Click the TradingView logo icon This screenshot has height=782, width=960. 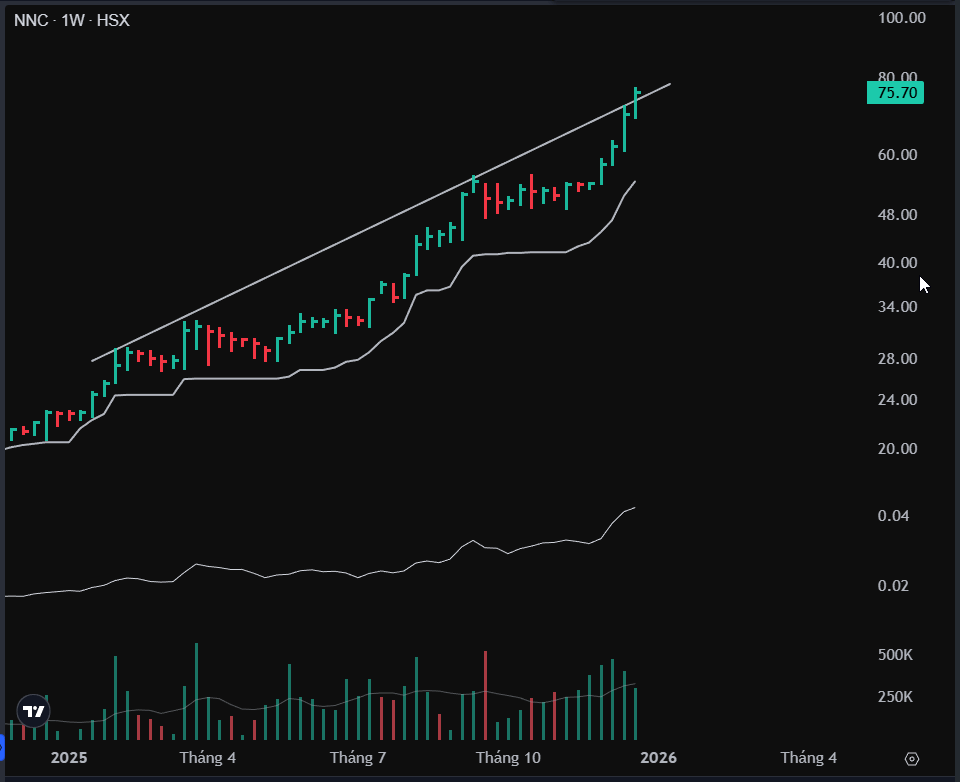[33, 711]
